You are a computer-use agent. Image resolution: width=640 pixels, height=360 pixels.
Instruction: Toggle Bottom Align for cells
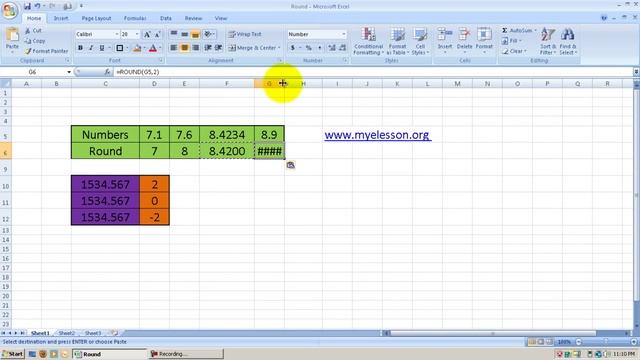pos(195,34)
